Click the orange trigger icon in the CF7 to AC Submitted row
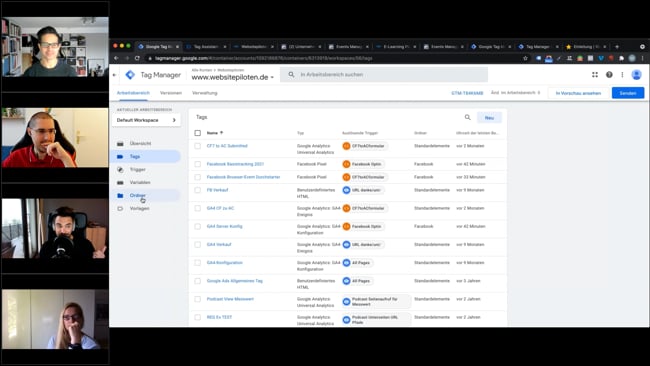This screenshot has width=650, height=366. [x=347, y=146]
